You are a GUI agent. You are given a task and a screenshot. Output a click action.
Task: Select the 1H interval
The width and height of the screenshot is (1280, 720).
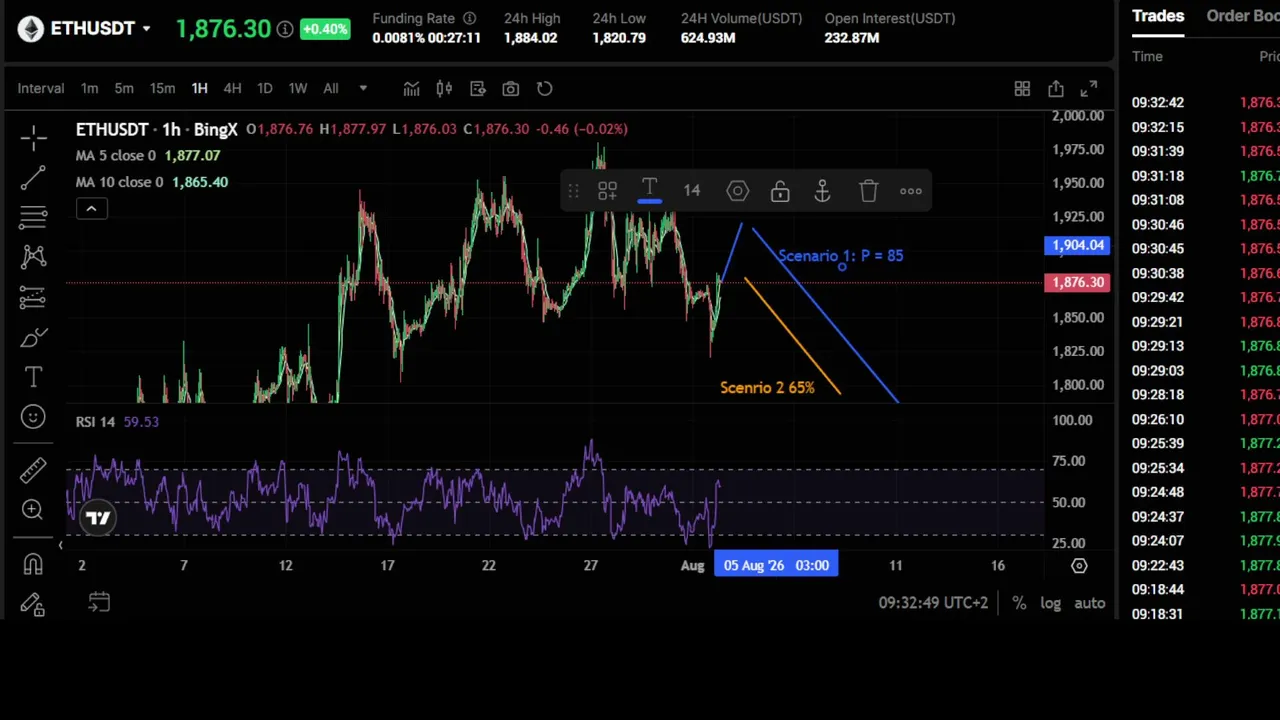[199, 88]
